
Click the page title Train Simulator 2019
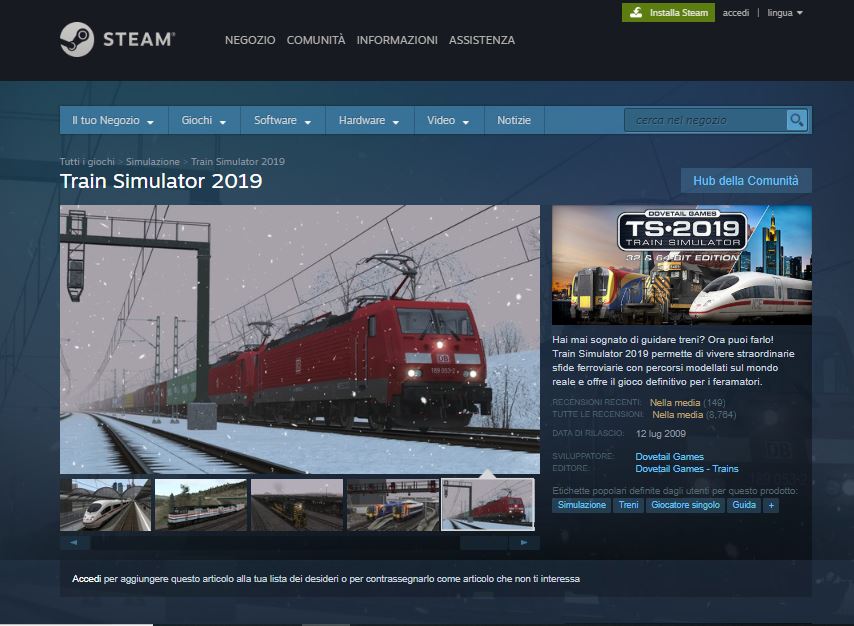pos(161,181)
